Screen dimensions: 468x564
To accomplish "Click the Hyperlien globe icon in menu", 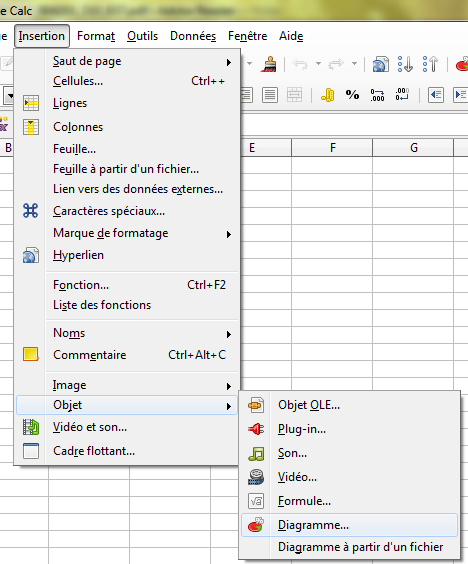I will tap(31, 255).
